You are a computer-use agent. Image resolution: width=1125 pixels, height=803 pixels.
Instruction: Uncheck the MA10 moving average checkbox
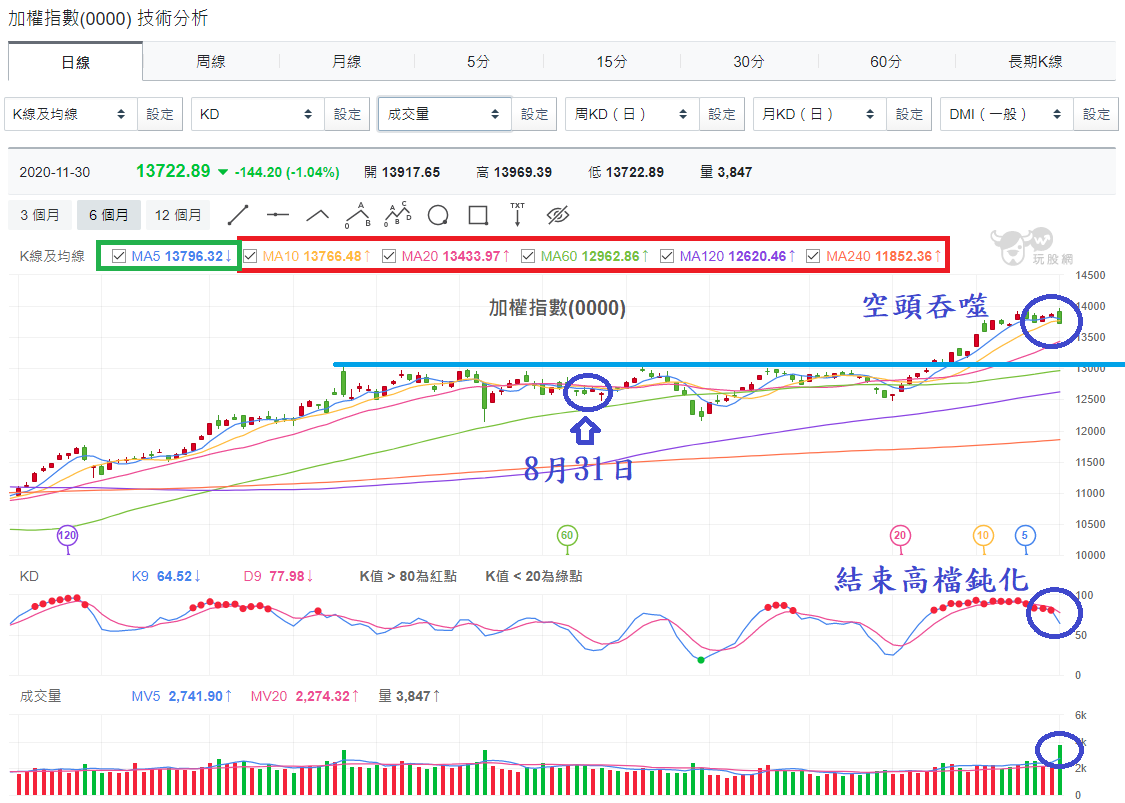pyautogui.click(x=250, y=256)
